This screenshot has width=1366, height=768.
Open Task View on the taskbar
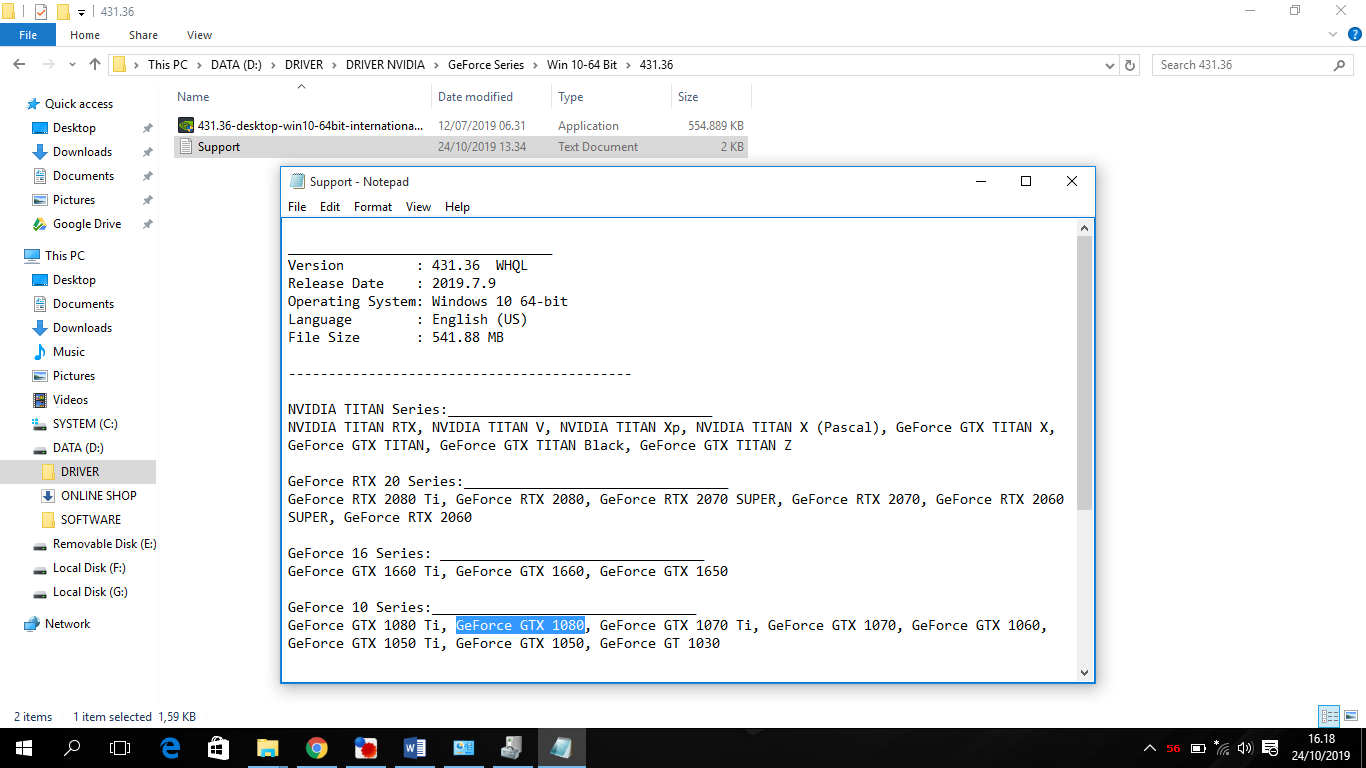119,747
